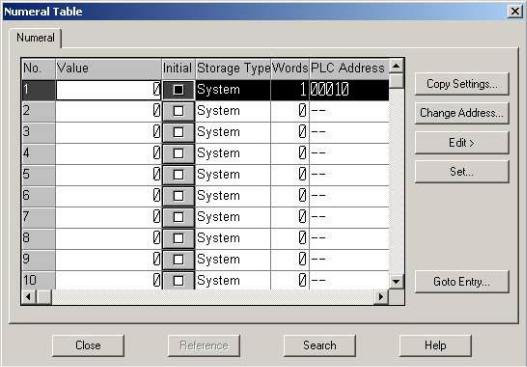Viewport: 527px width, 367px height.
Task: Click the PLC Address cell of row 2
Action: (349, 111)
